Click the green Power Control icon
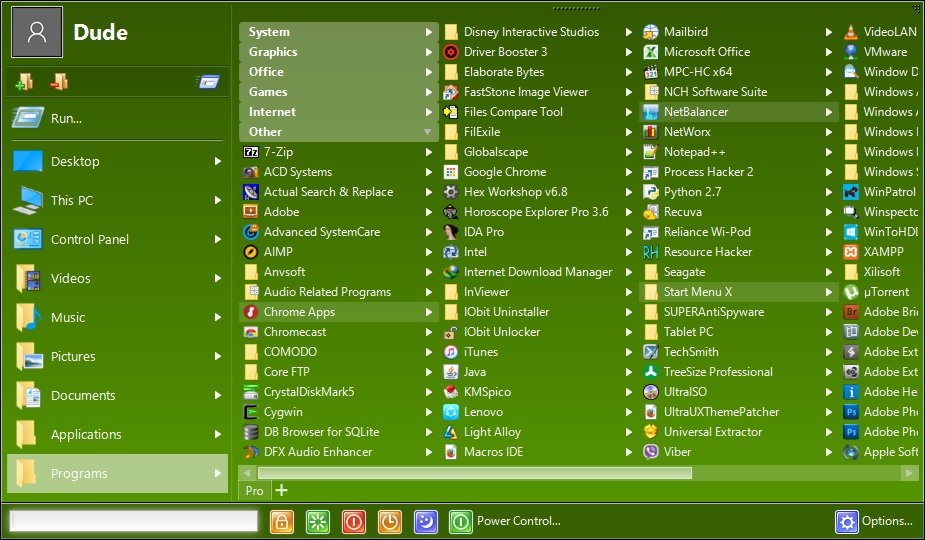 click(x=461, y=522)
